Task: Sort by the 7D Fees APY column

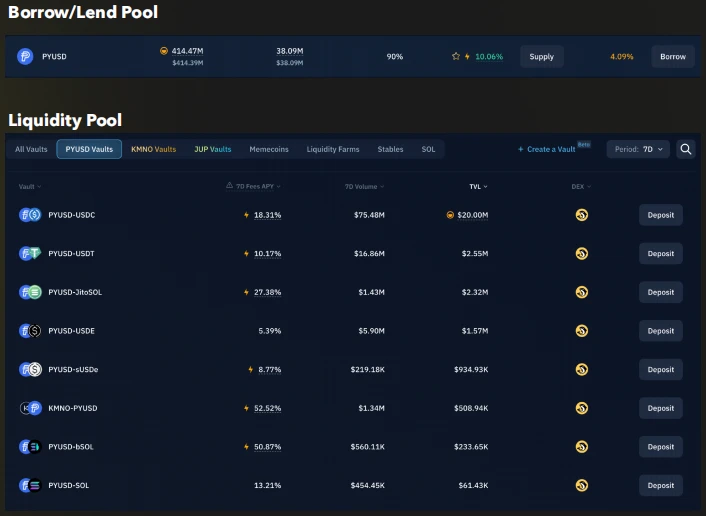Action: (254, 186)
